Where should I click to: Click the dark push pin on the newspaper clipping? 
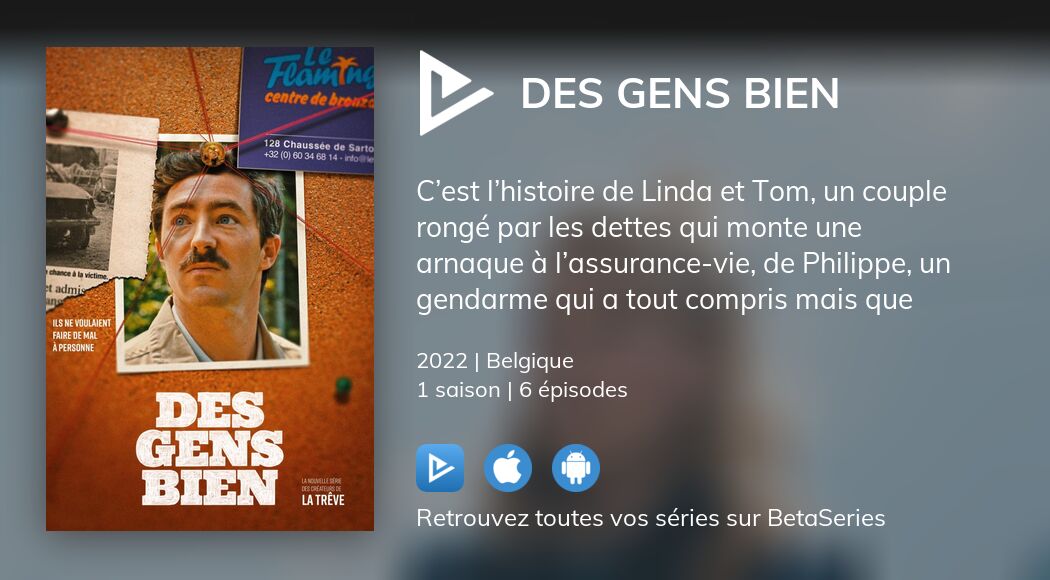[56, 121]
